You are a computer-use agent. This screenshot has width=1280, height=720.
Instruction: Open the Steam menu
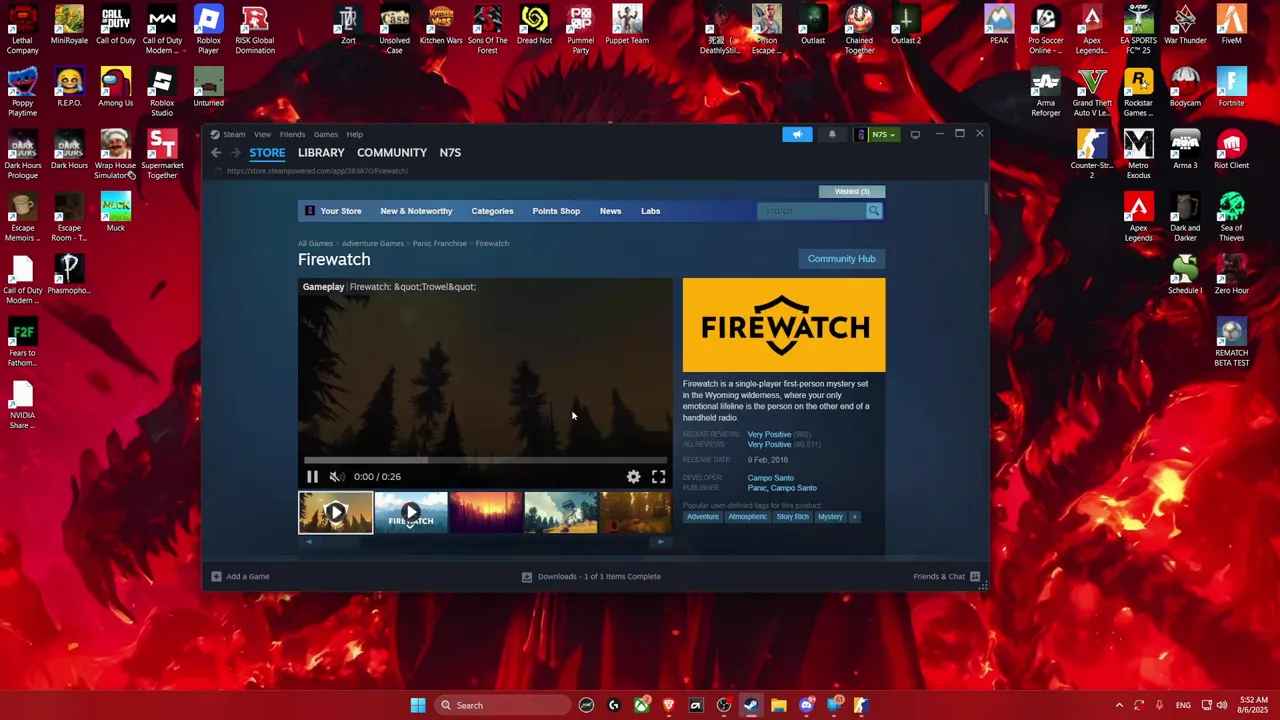[x=234, y=134]
